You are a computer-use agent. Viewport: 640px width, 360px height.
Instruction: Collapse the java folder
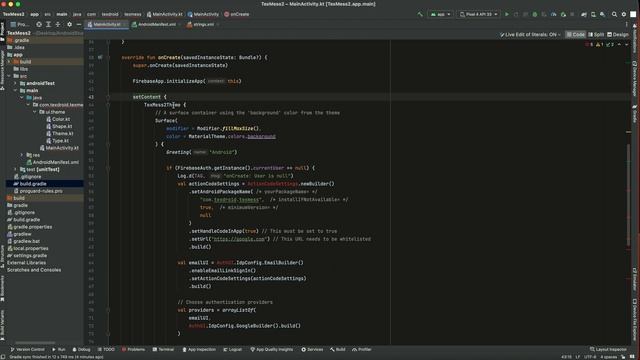(22, 98)
